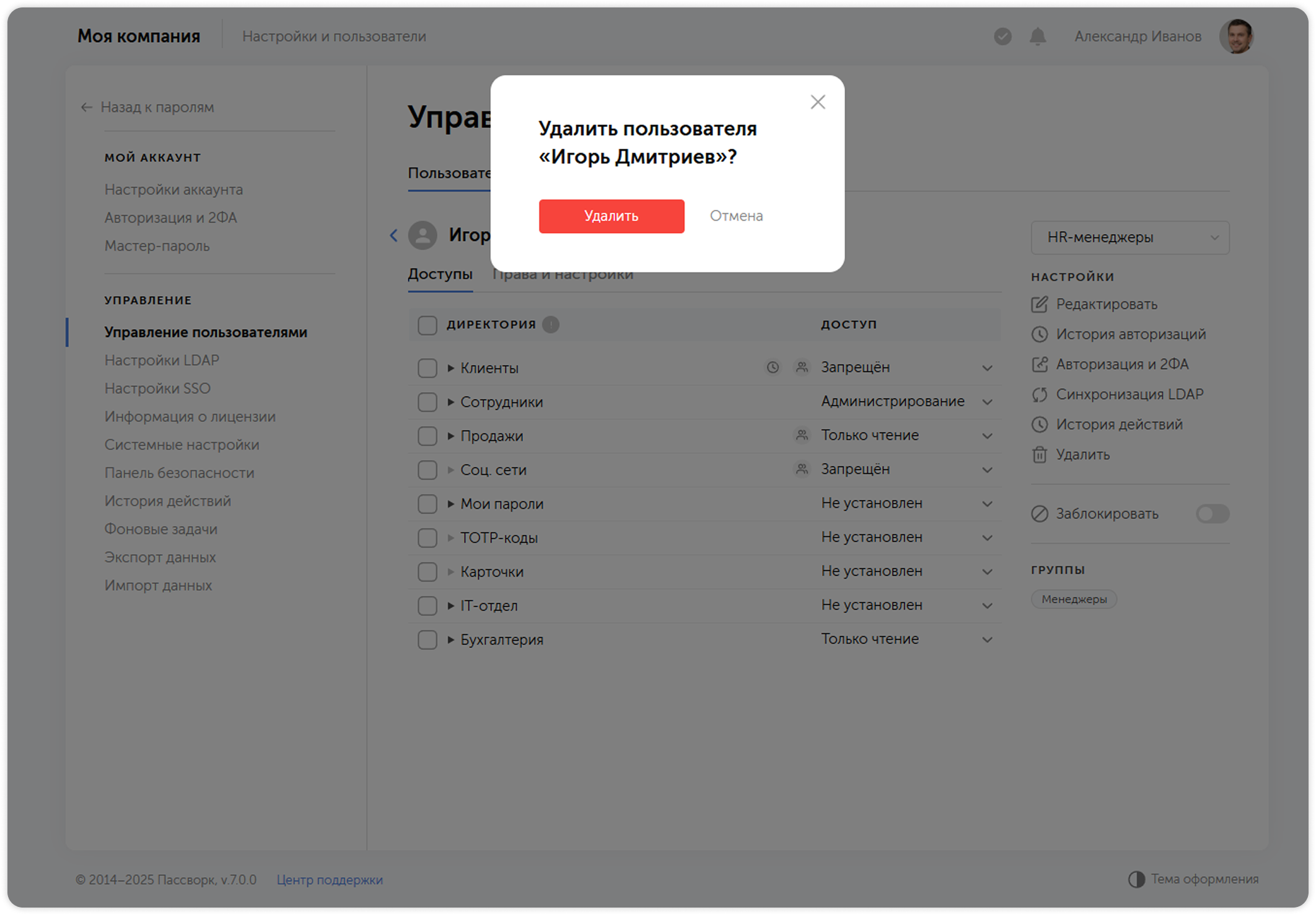The image size is (1316, 915).
Task: Open Центр поддержки link in footer
Action: (x=330, y=880)
